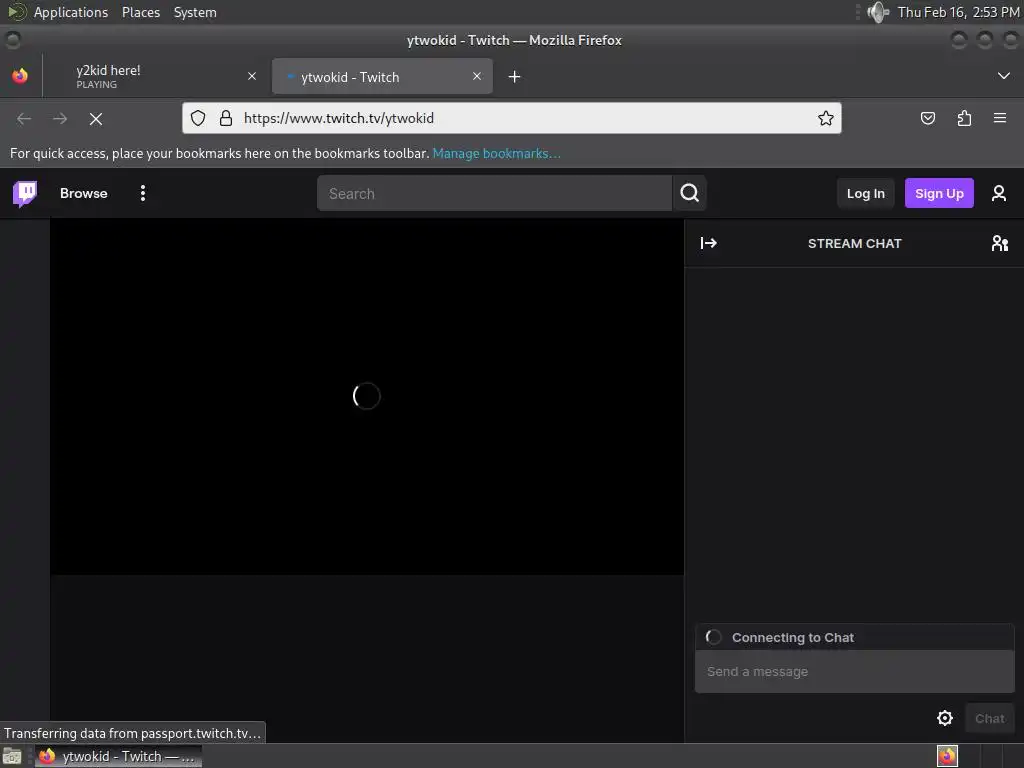
Task: Open Firefox View pinned icon
Action: (20, 76)
